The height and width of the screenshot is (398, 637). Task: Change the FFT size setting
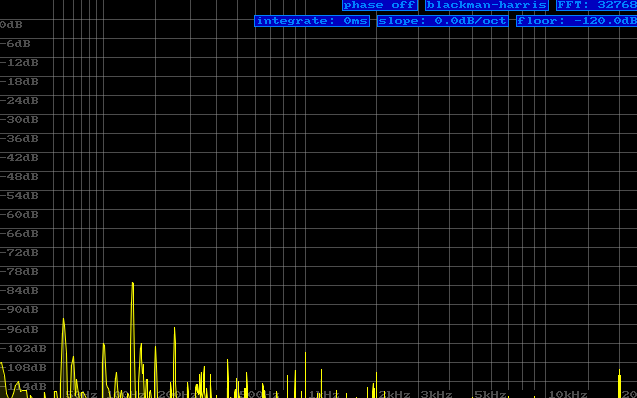[x=596, y=5]
